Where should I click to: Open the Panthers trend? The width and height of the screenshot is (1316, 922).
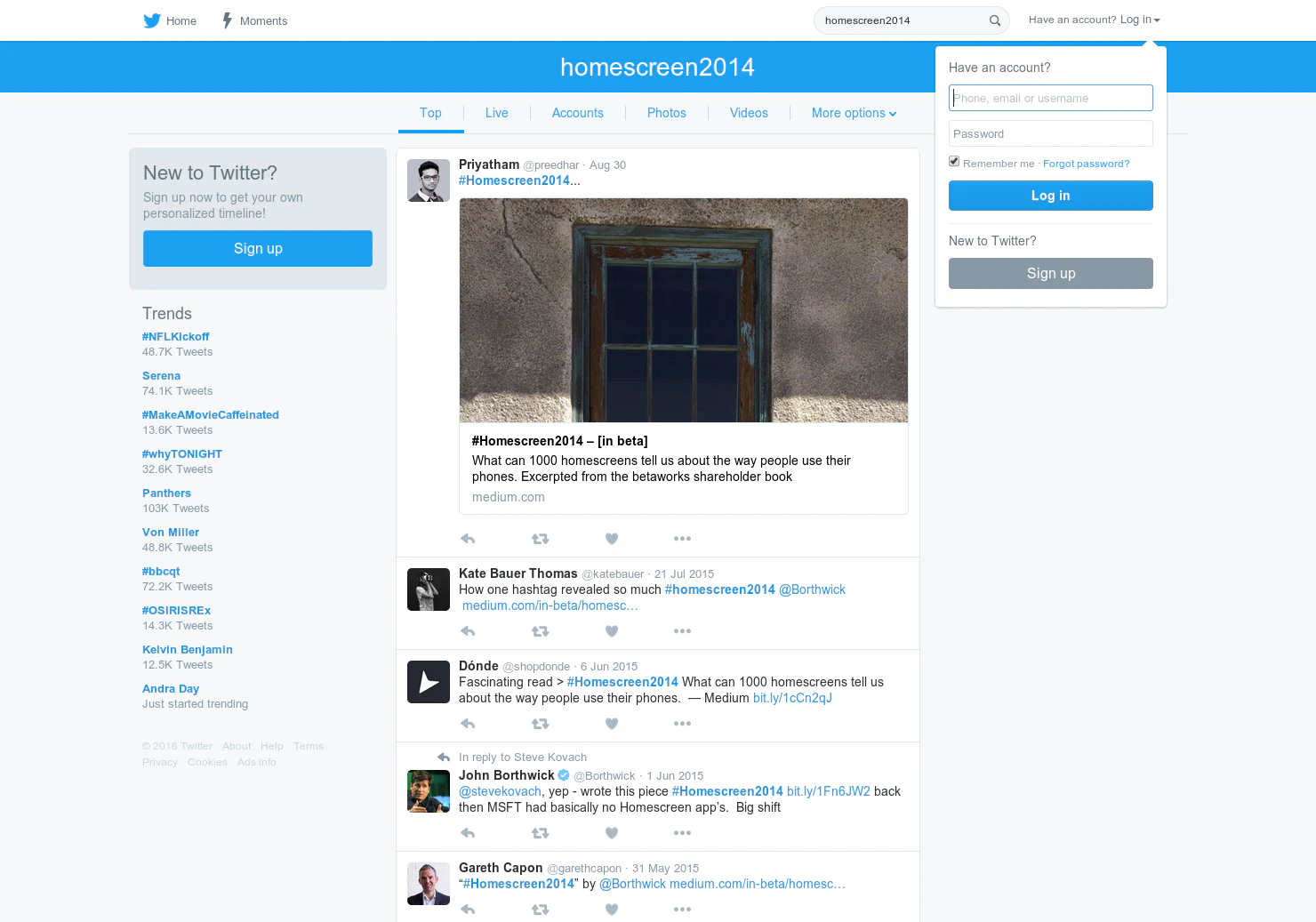pyautogui.click(x=166, y=493)
